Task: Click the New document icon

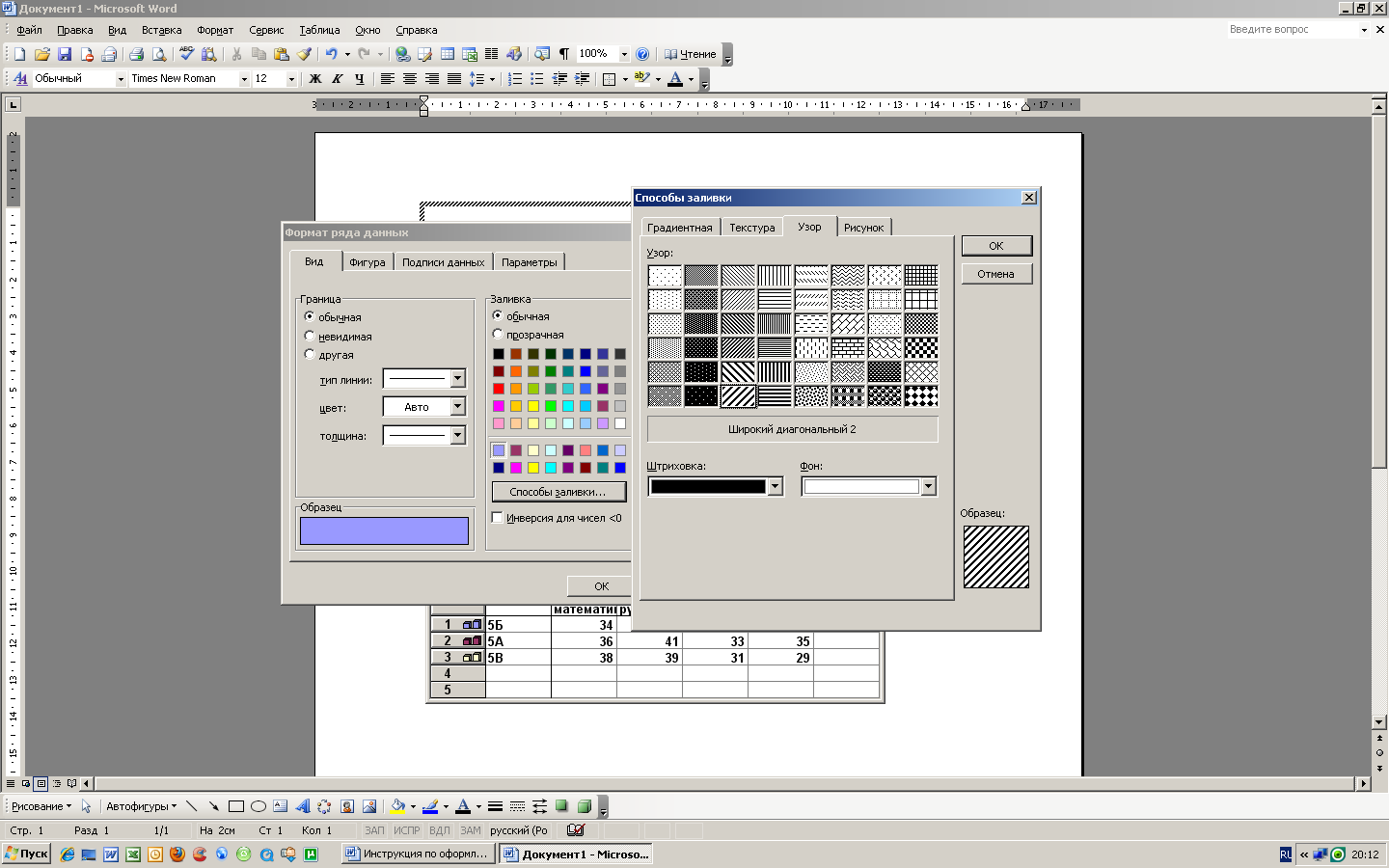Action: pos(19,54)
